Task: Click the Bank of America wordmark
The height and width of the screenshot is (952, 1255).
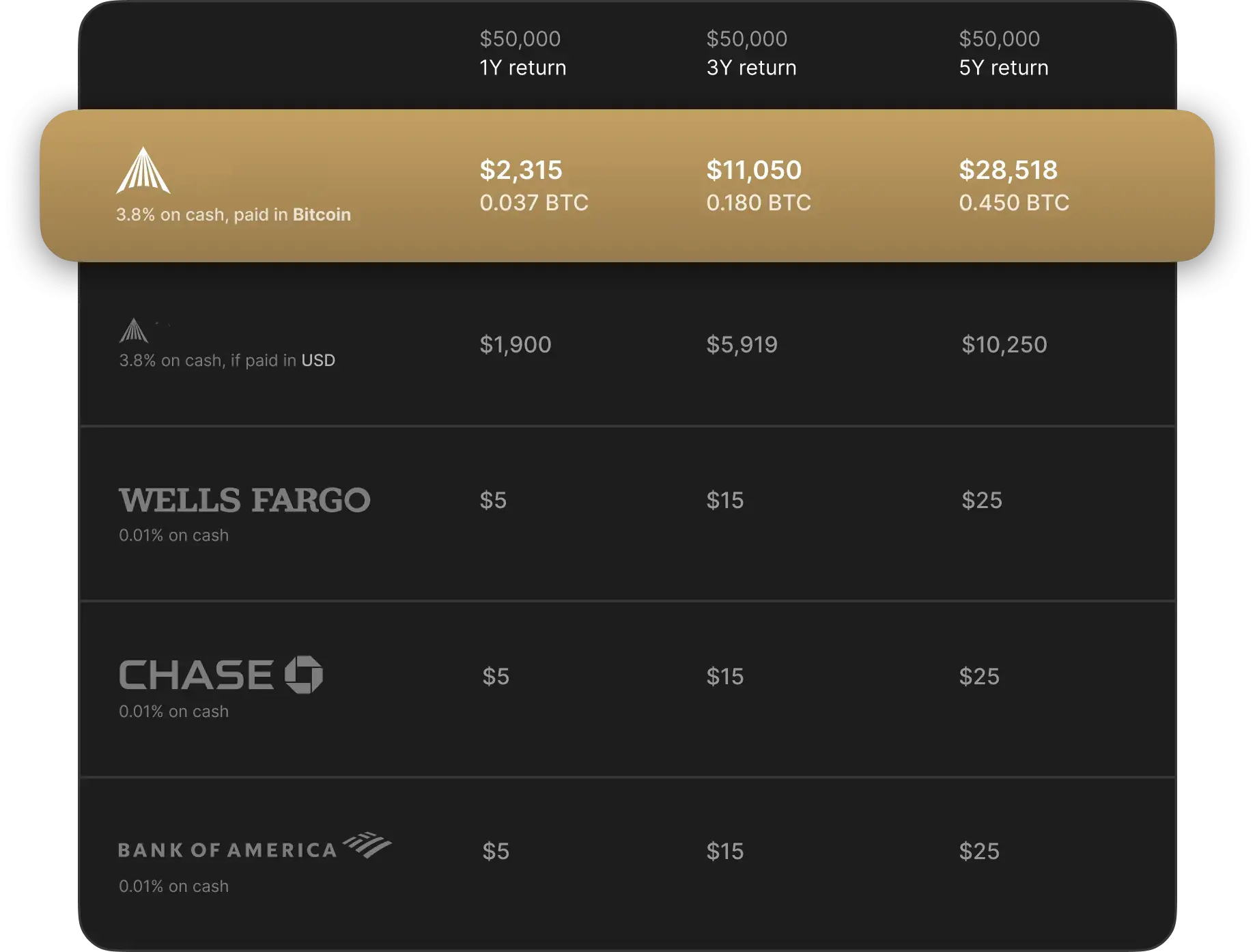Action: [x=227, y=850]
